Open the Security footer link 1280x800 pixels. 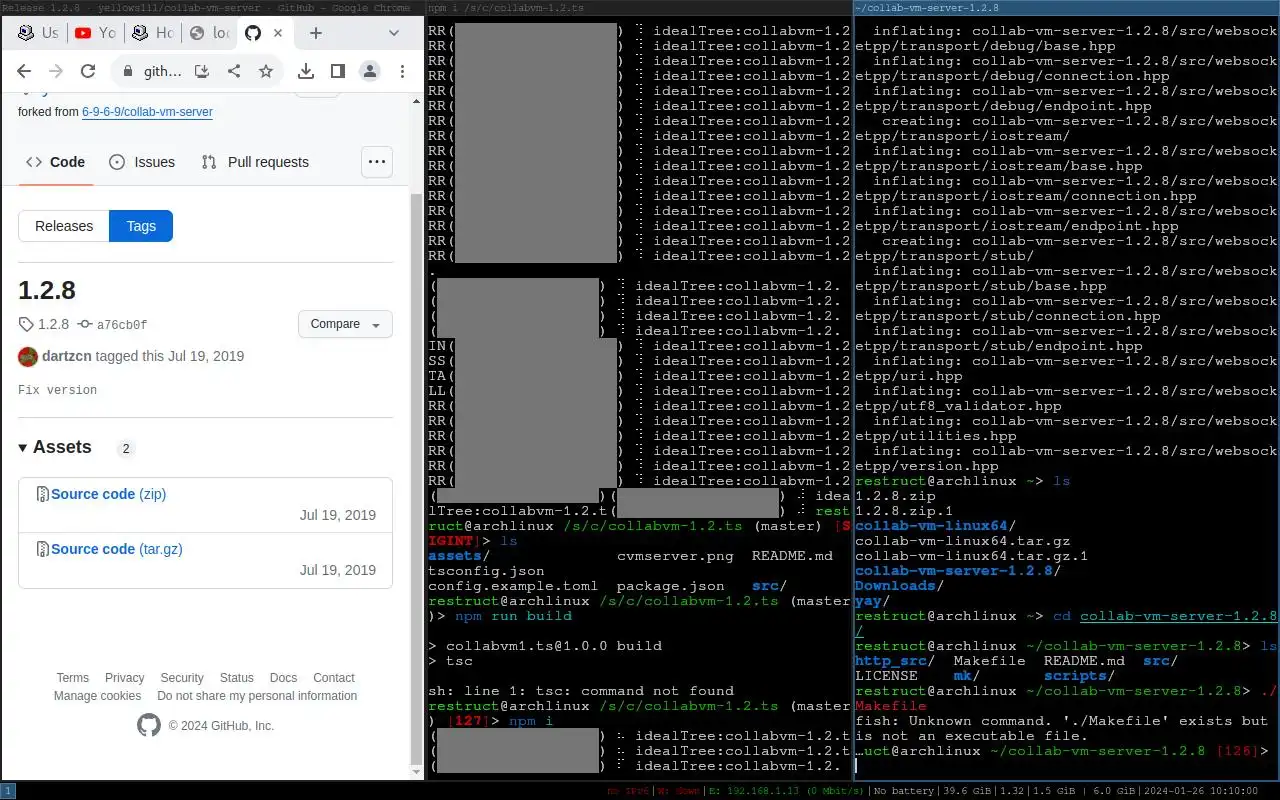182,678
